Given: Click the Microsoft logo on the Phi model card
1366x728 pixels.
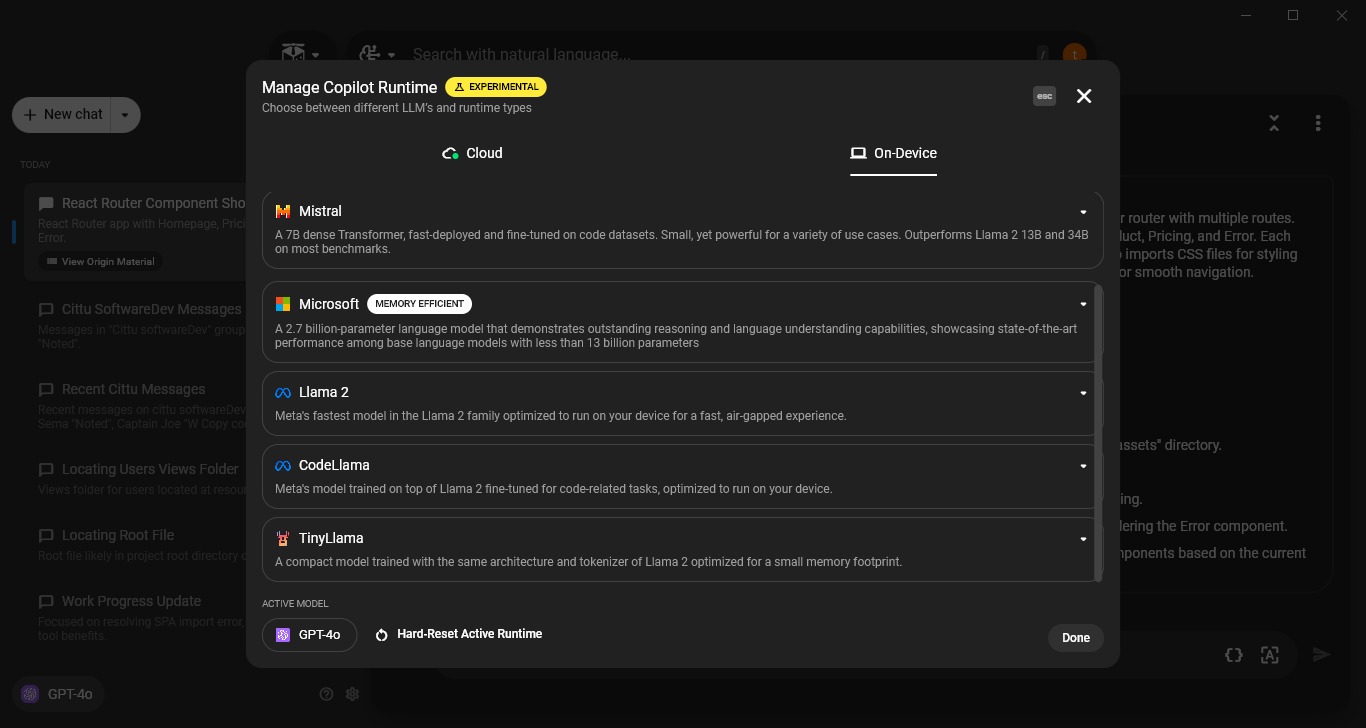Looking at the screenshot, I should pos(282,304).
